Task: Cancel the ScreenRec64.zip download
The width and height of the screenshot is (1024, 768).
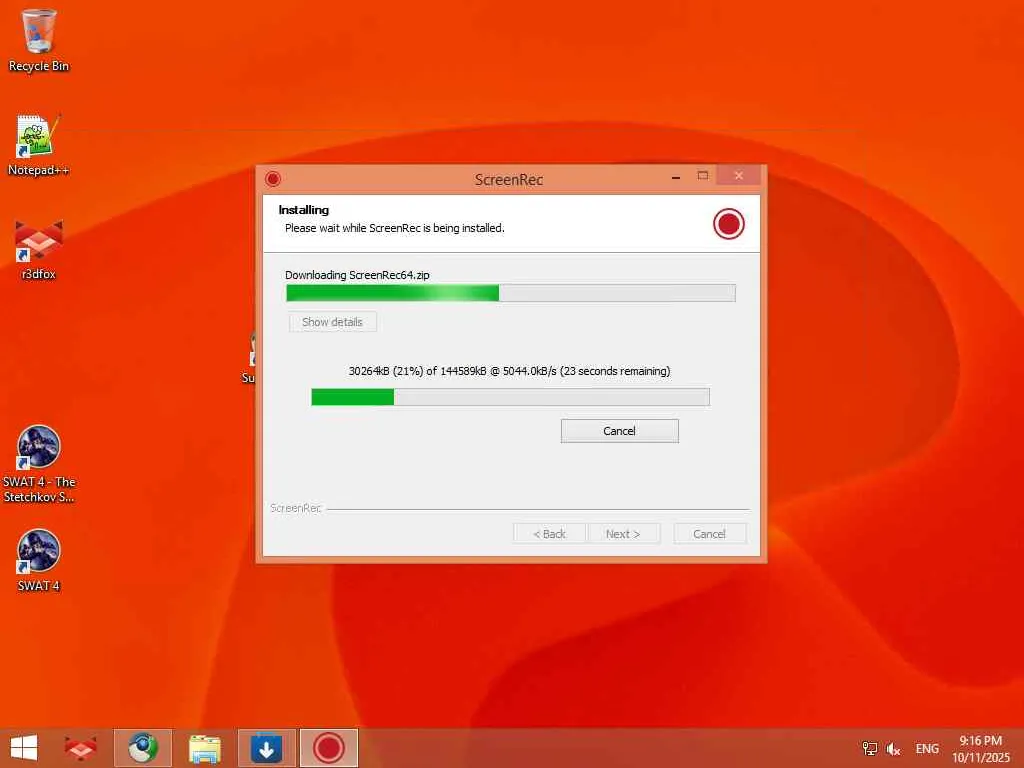Action: (x=619, y=431)
